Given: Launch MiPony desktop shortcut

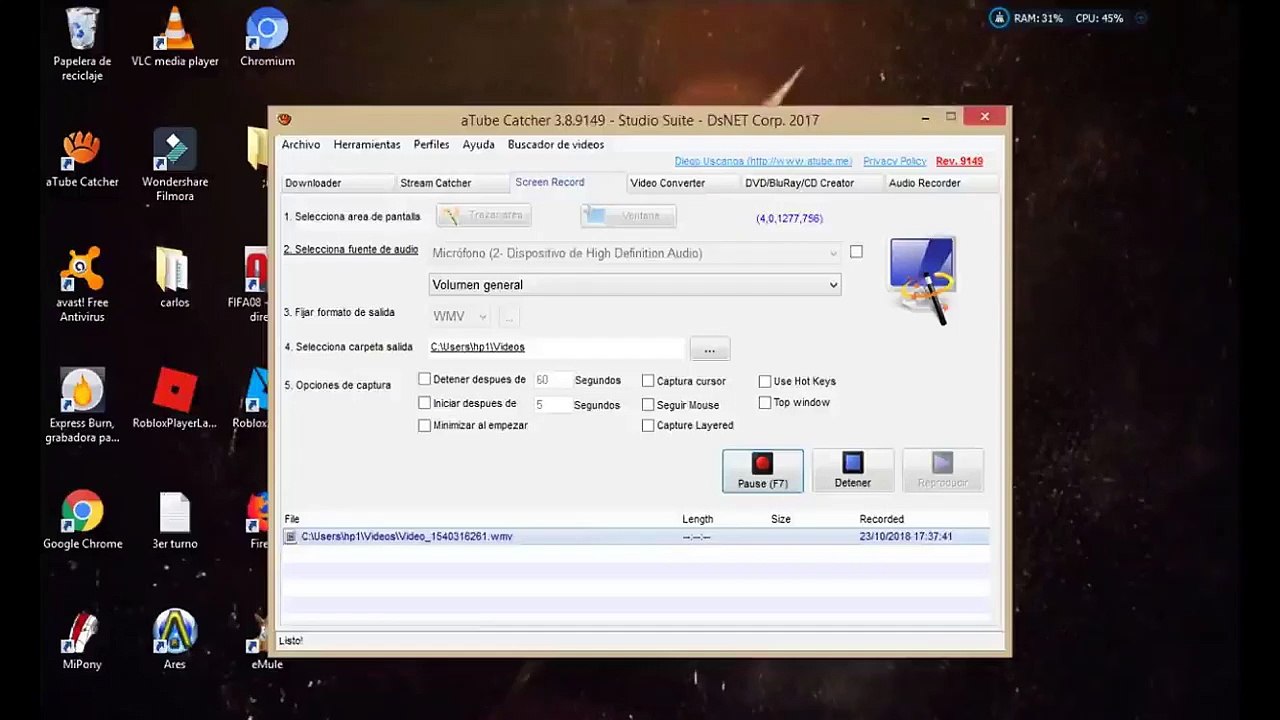Looking at the screenshot, I should [x=82, y=640].
